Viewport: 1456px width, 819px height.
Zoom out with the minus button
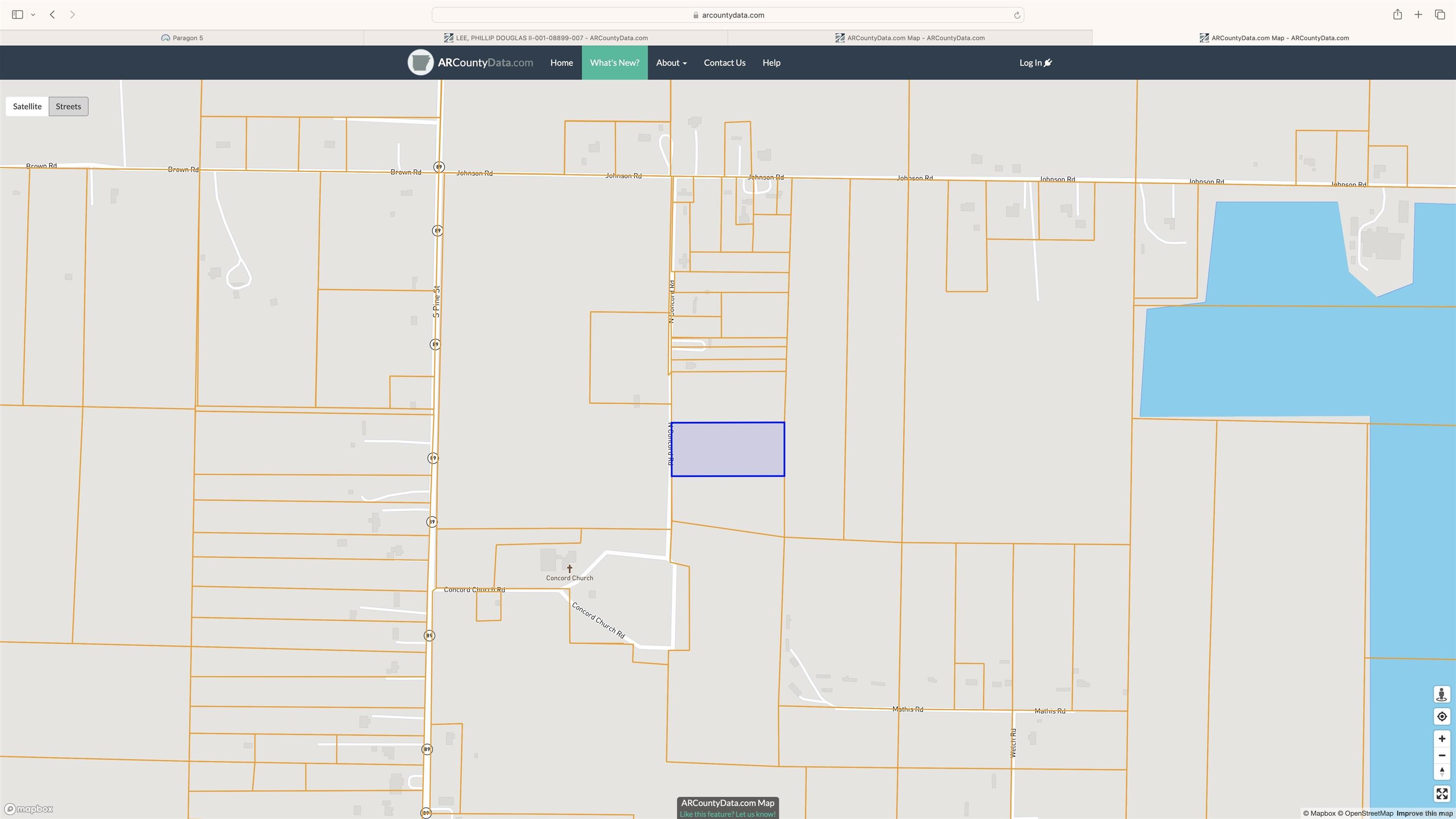coord(1441,755)
